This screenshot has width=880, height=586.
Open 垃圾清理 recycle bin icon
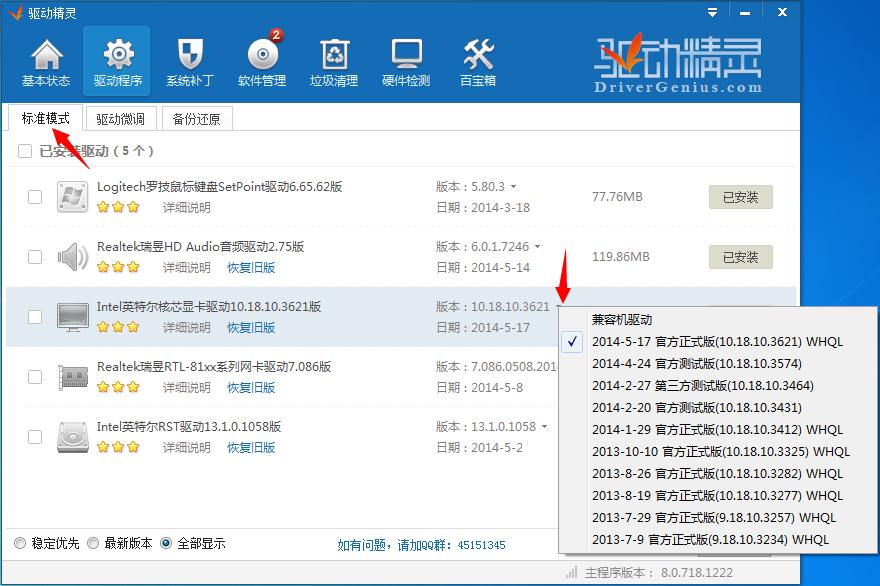click(x=334, y=62)
